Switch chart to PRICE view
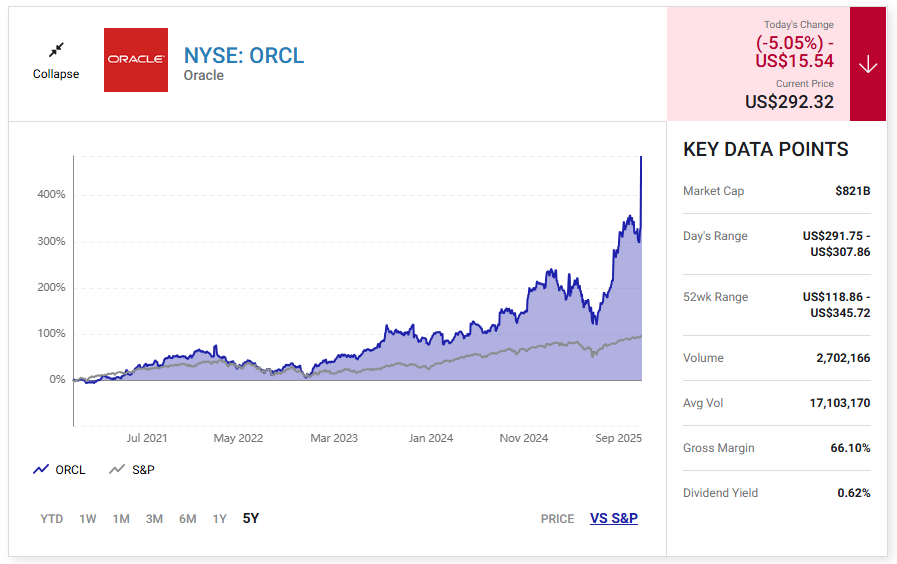Image resolution: width=897 pixels, height=564 pixels. (x=557, y=519)
